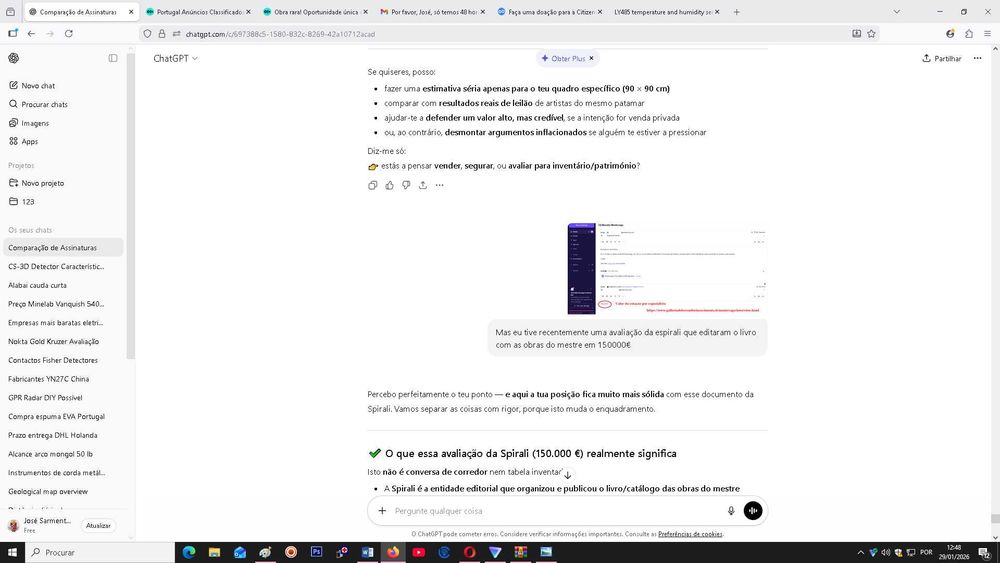Open Word from the taskbar
Screen dimensions: 1000x563
(x=367, y=552)
